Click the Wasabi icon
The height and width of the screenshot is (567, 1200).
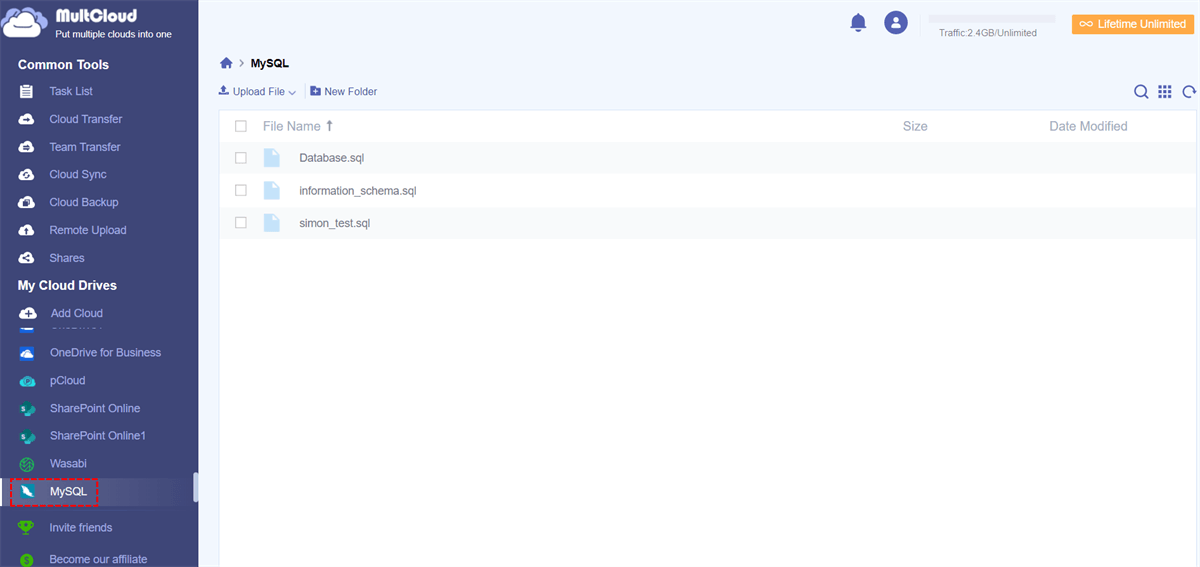(27, 464)
